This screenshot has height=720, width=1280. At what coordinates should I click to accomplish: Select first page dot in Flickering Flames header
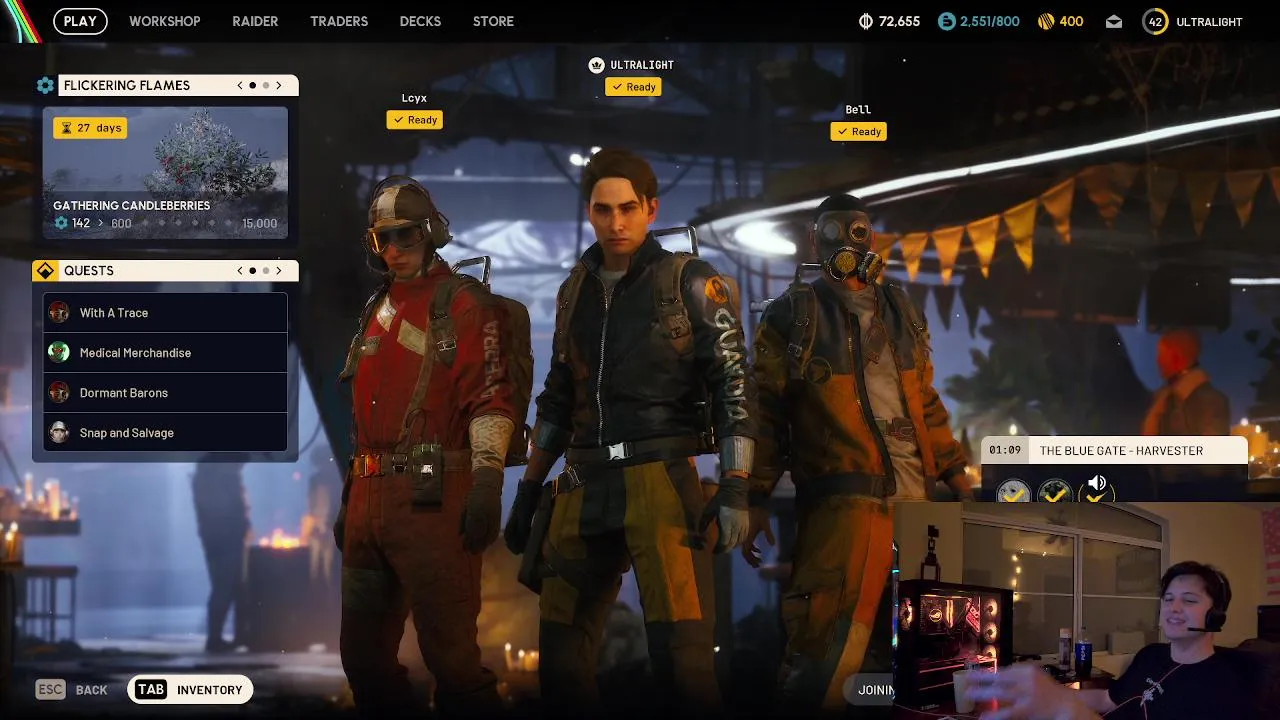tap(252, 85)
